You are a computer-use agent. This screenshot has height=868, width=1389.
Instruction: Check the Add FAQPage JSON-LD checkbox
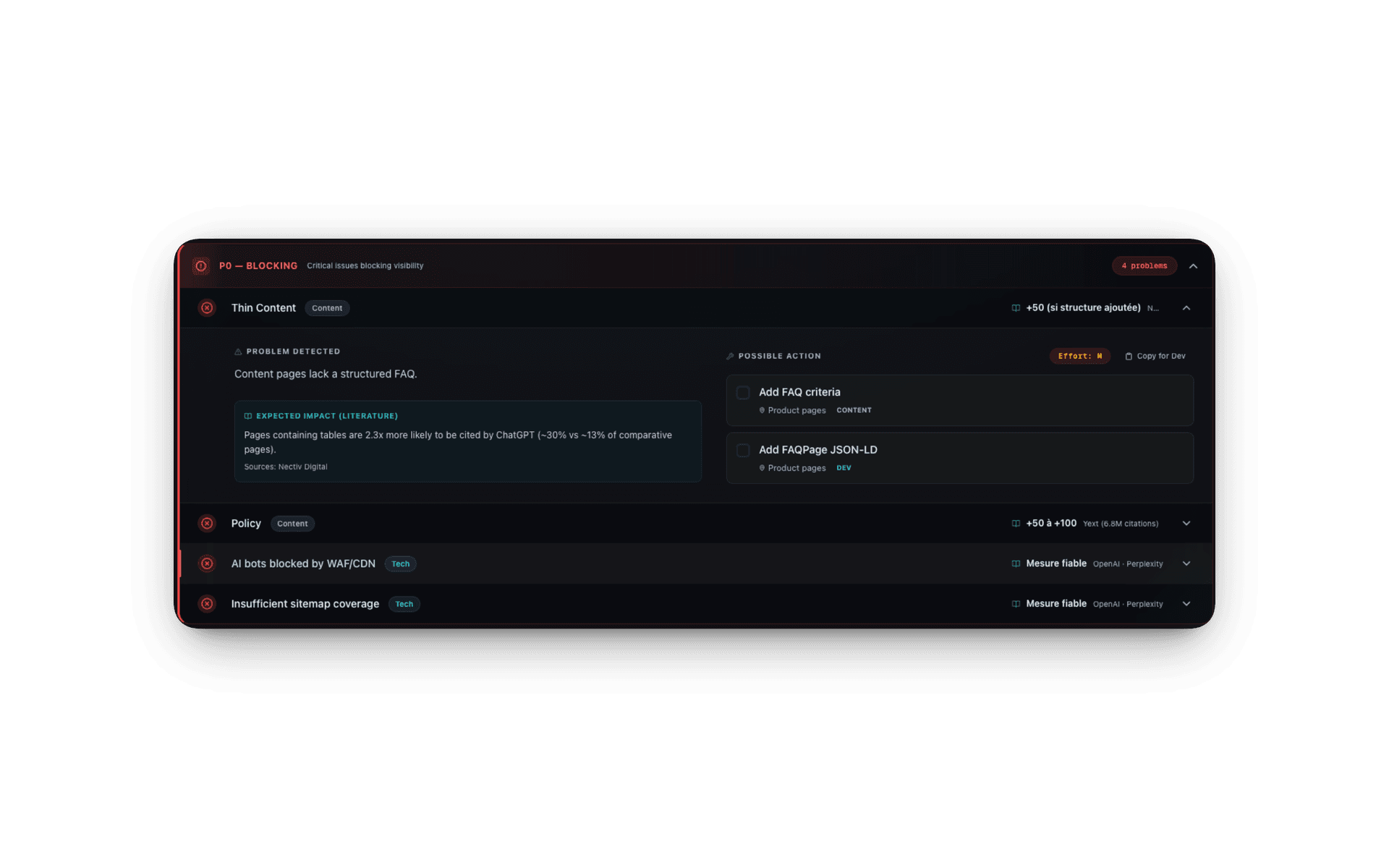[x=743, y=450]
